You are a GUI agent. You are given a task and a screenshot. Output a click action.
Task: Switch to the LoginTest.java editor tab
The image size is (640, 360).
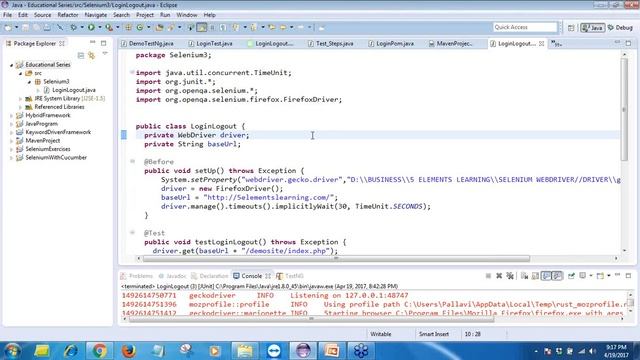(x=211, y=43)
